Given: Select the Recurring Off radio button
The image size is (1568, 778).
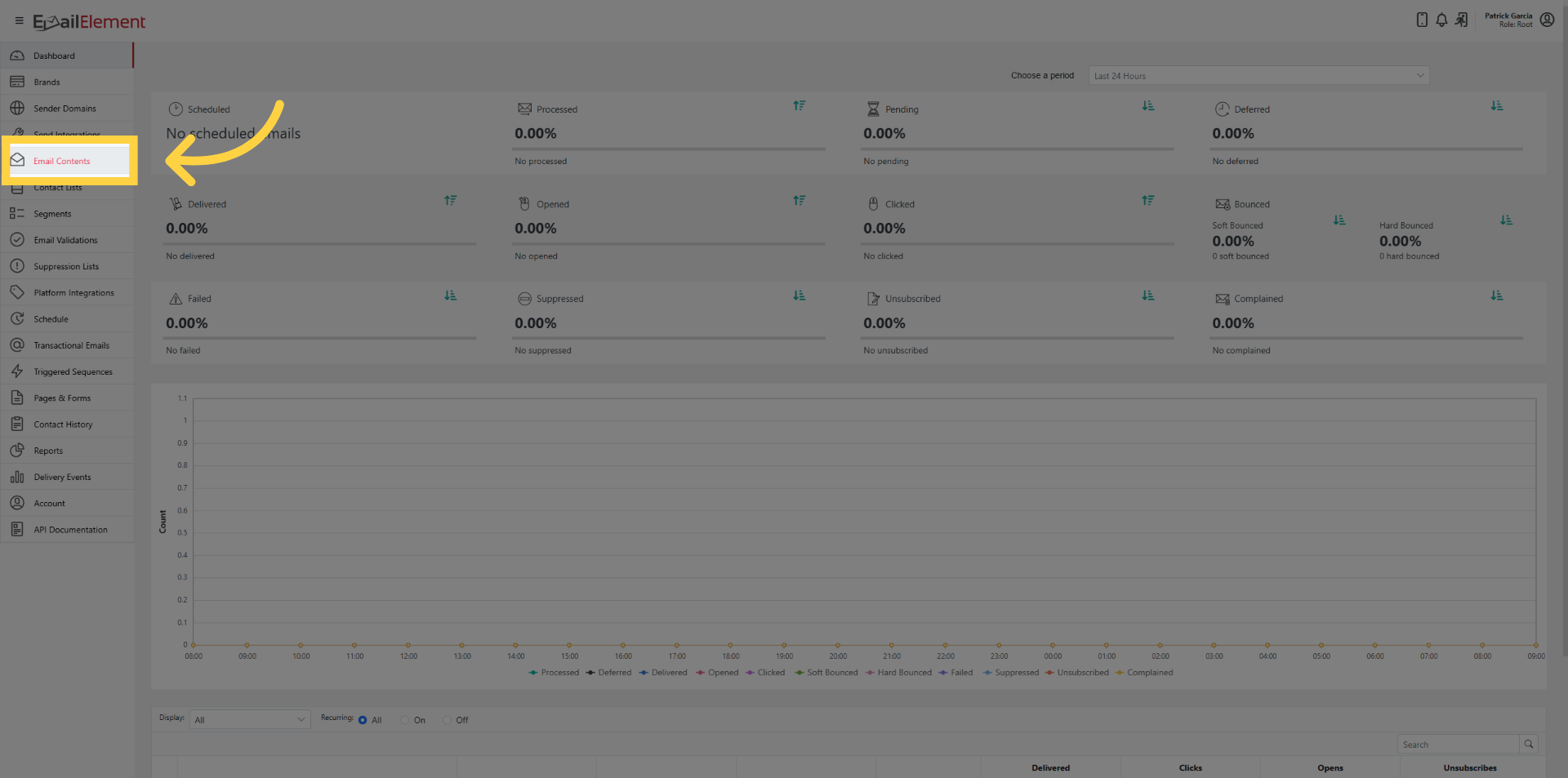Looking at the screenshot, I should click(447, 720).
